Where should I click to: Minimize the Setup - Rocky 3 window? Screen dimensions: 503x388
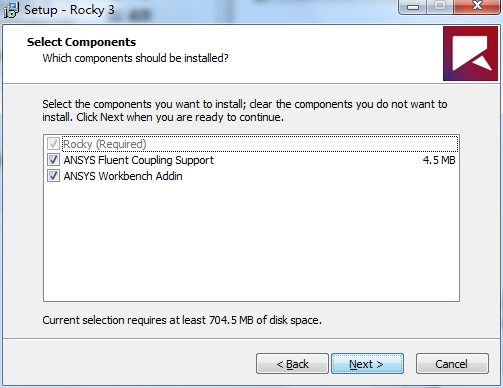(413, 6)
